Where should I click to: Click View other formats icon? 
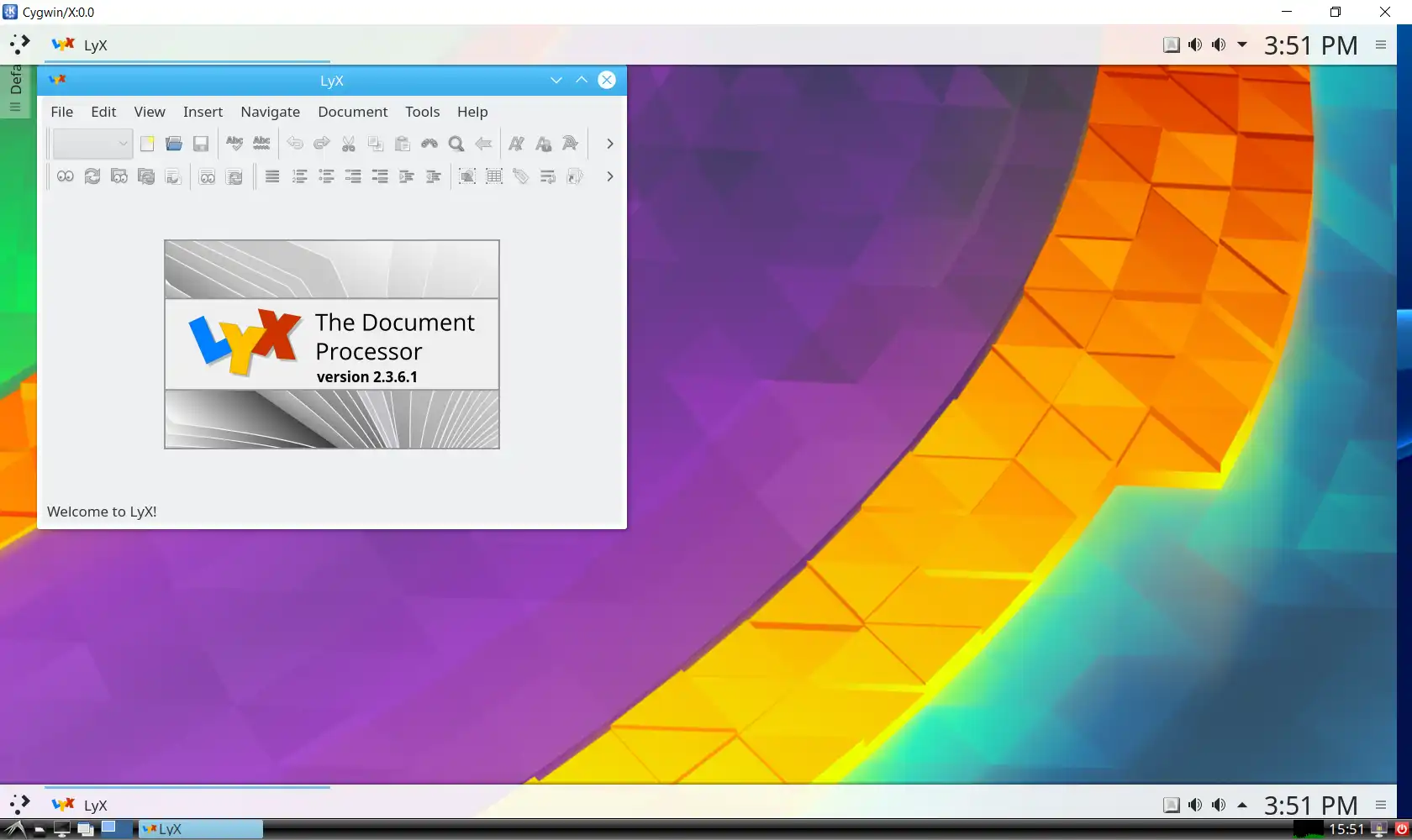[x=208, y=176]
